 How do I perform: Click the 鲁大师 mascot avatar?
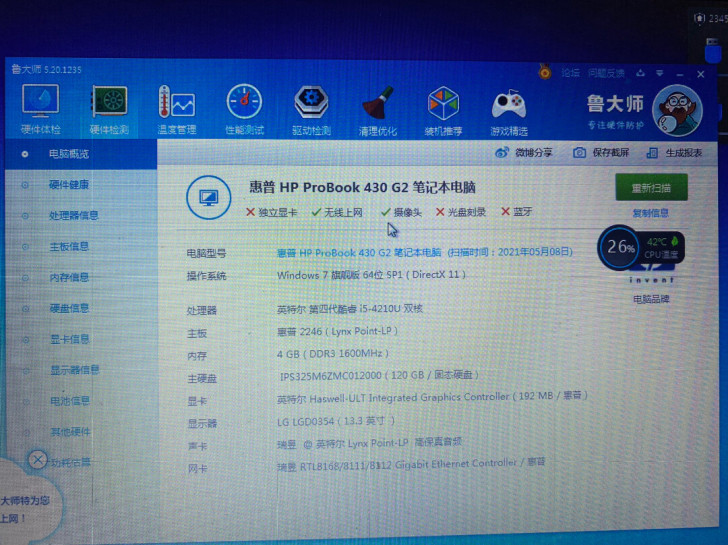(x=677, y=110)
